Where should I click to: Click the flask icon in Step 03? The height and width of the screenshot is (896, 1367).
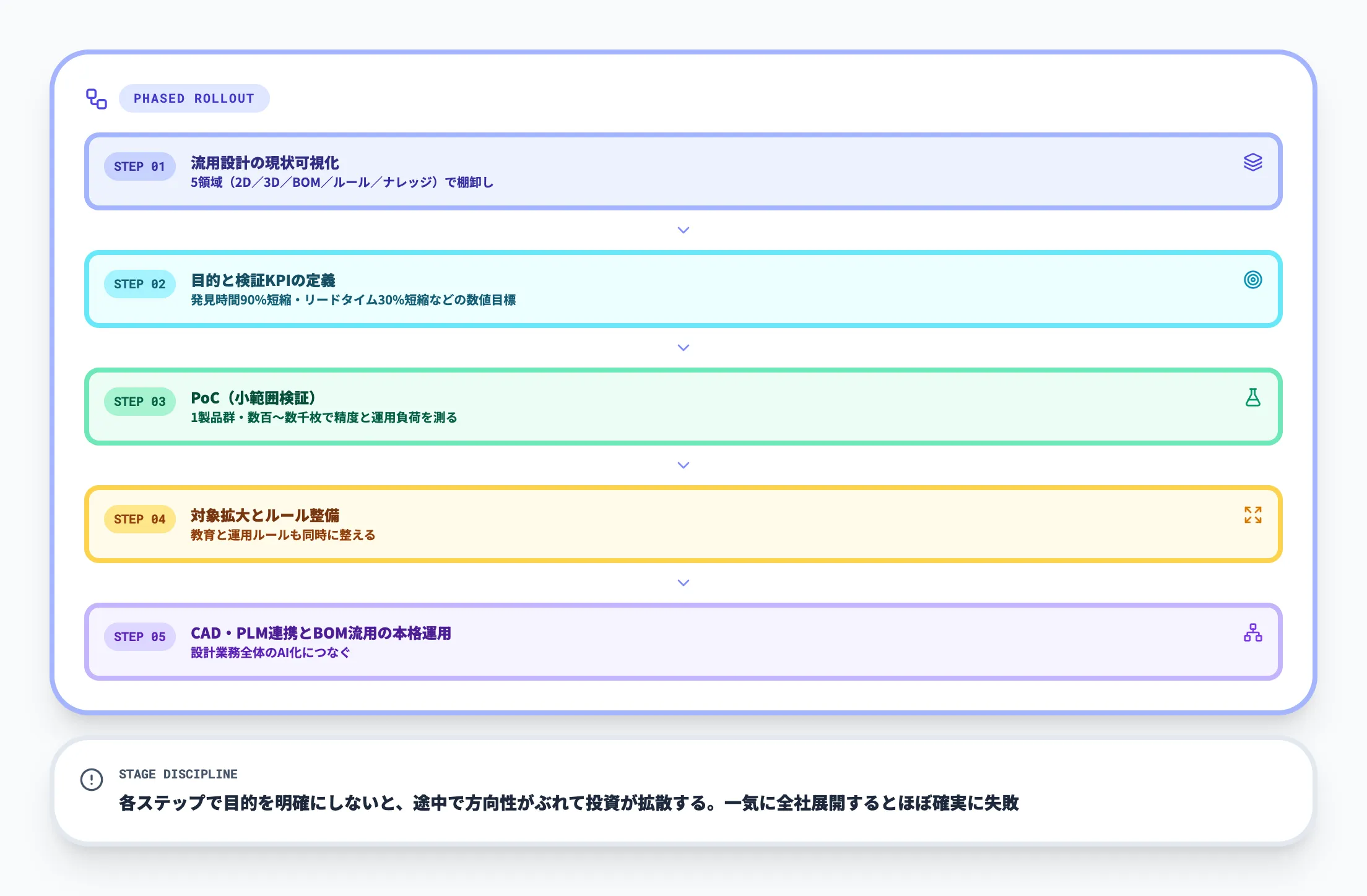point(1252,397)
